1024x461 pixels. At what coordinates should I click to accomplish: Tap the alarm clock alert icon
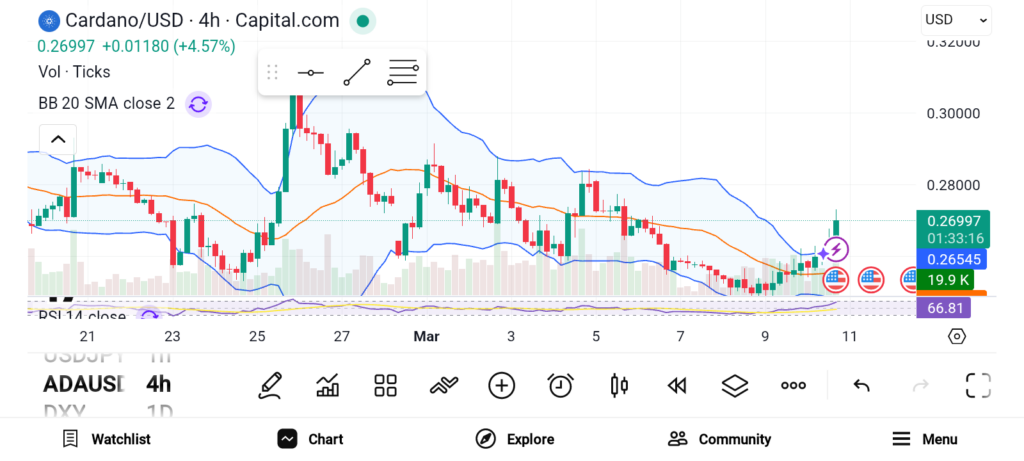[560, 385]
